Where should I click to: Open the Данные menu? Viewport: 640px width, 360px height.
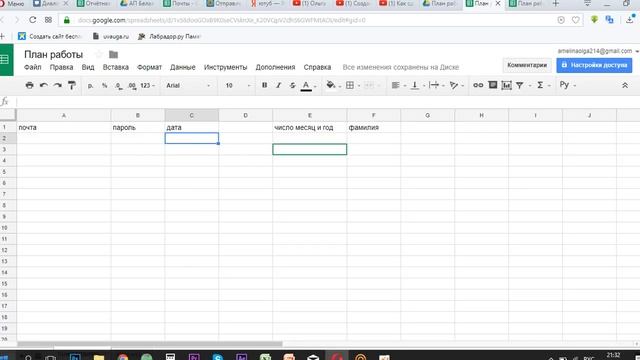[182, 67]
